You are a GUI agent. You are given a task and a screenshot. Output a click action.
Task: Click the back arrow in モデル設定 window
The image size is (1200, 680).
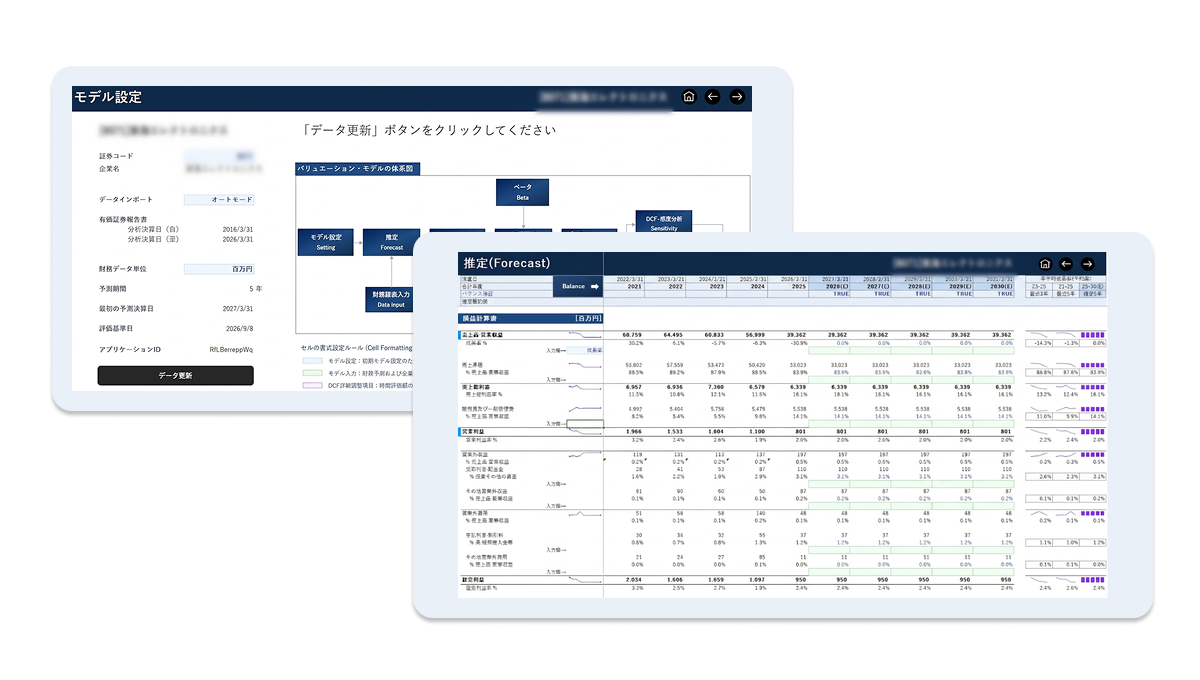click(712, 97)
